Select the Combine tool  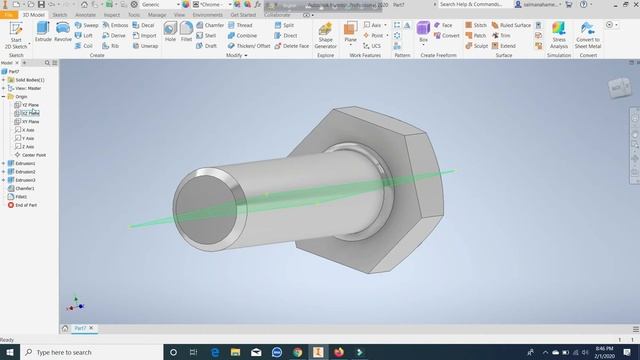pos(242,36)
